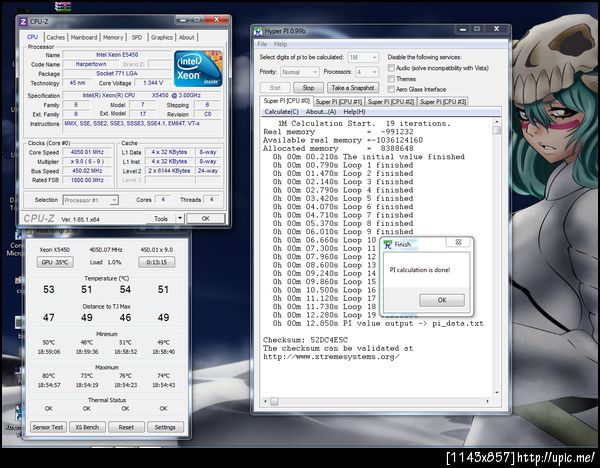Click the xtremesystems.org URL text

click(331, 357)
